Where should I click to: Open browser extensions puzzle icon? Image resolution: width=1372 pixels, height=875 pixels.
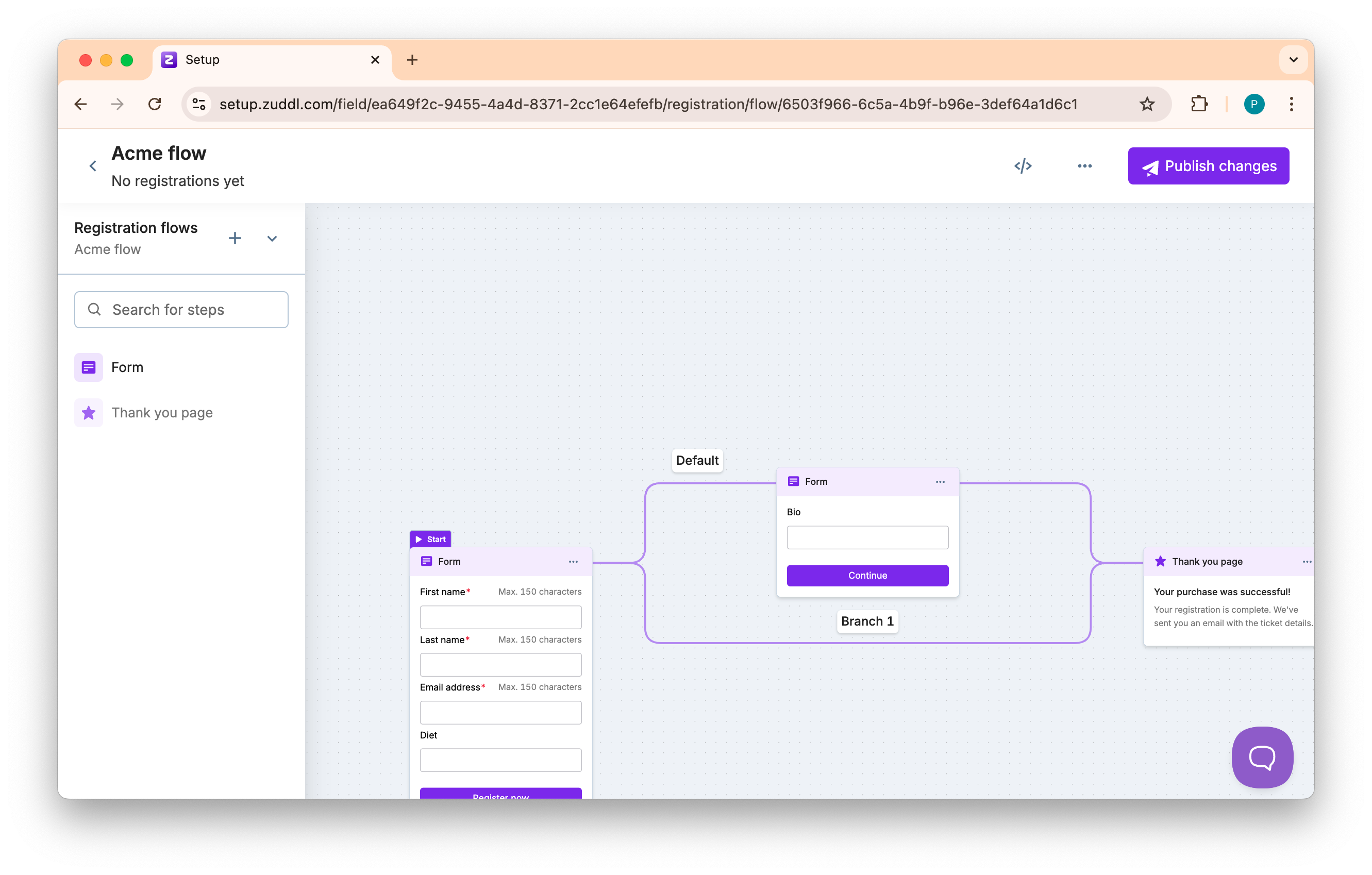[x=1199, y=104]
